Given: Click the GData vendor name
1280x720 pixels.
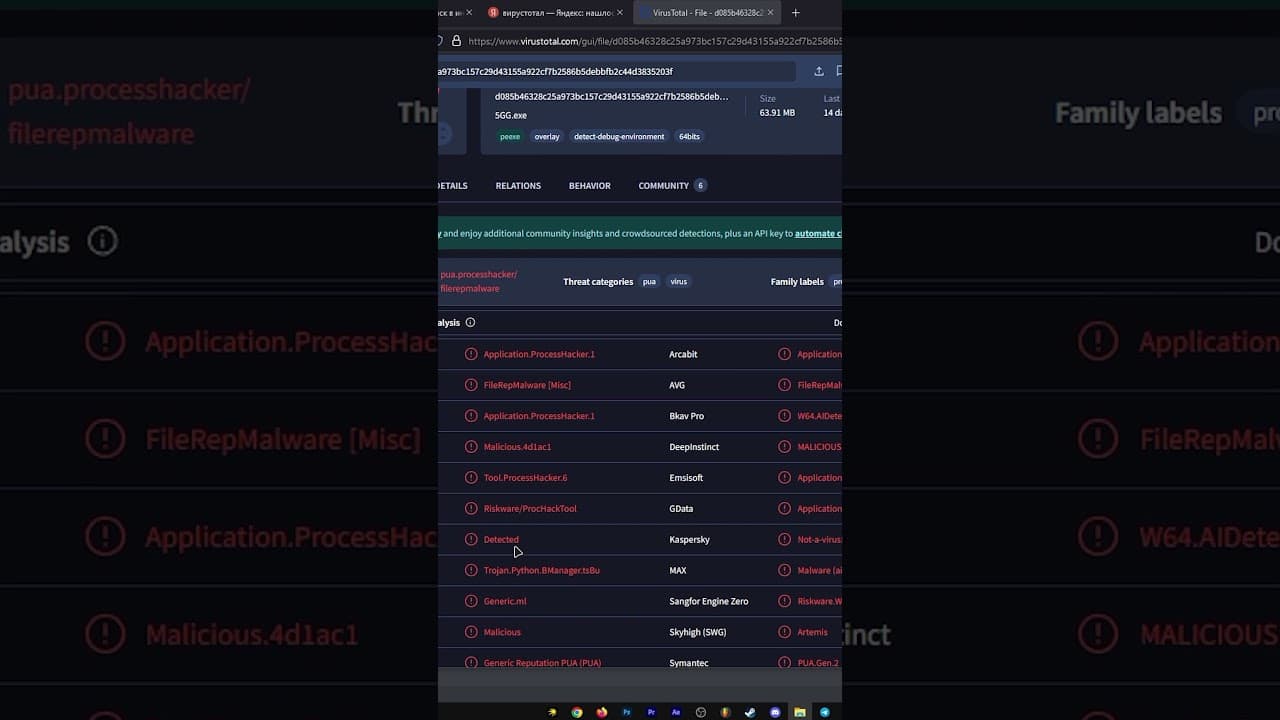Looking at the screenshot, I should (x=681, y=509).
